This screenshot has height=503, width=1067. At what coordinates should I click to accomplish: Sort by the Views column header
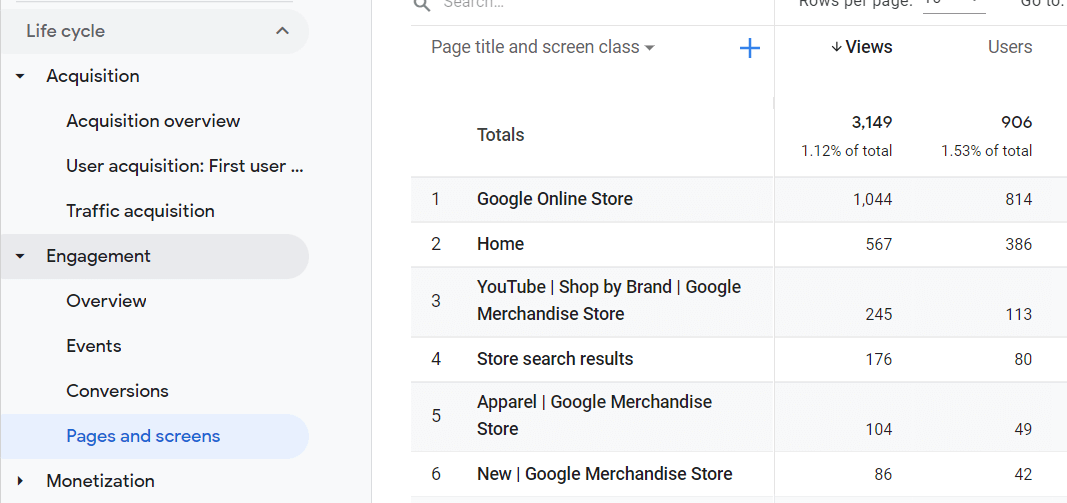861,47
